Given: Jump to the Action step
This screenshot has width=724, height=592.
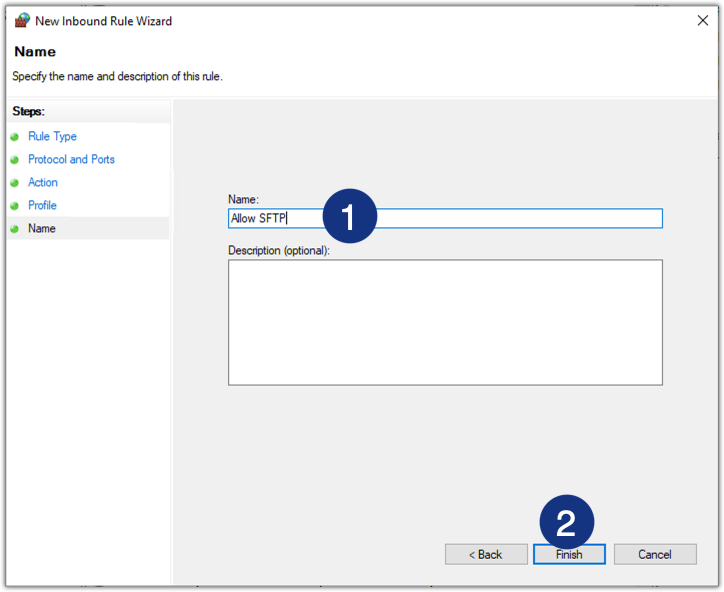Looking at the screenshot, I should pyautogui.click(x=43, y=183).
